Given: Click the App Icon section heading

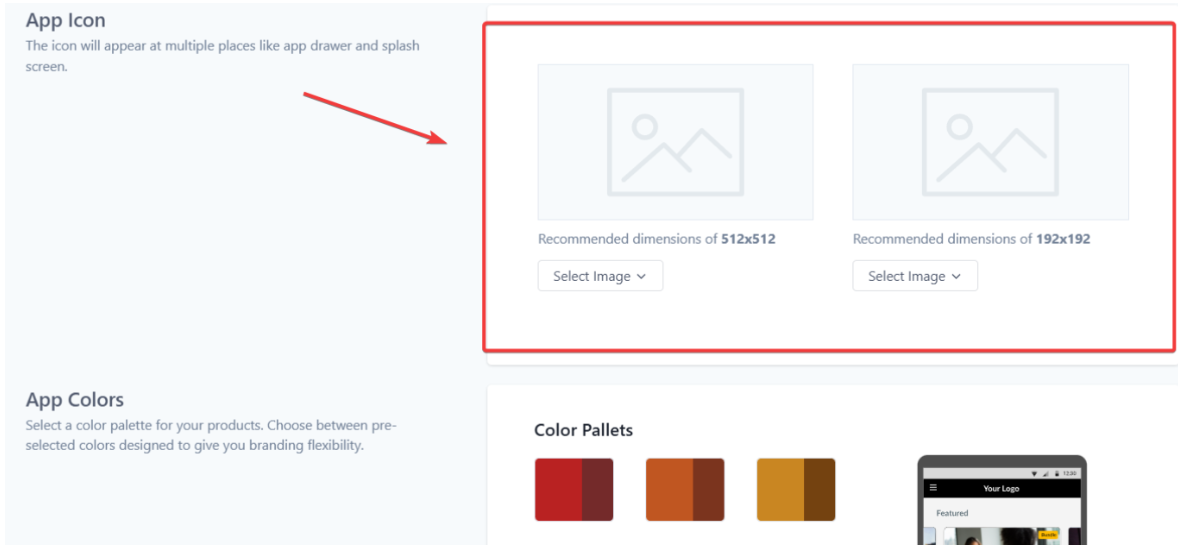Looking at the screenshot, I should point(66,20).
